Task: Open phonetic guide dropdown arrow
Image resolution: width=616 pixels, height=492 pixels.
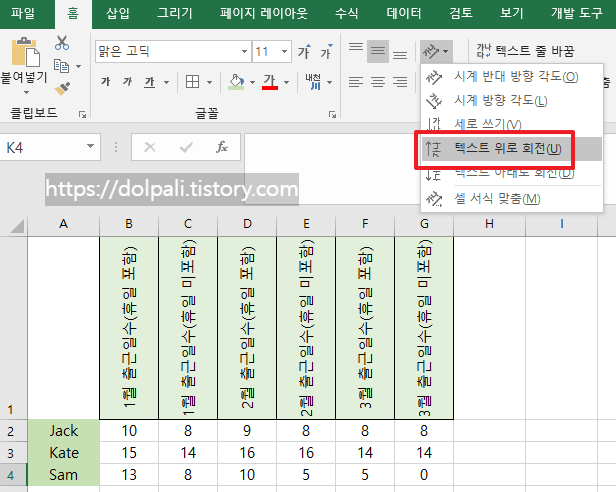Action: [329, 82]
